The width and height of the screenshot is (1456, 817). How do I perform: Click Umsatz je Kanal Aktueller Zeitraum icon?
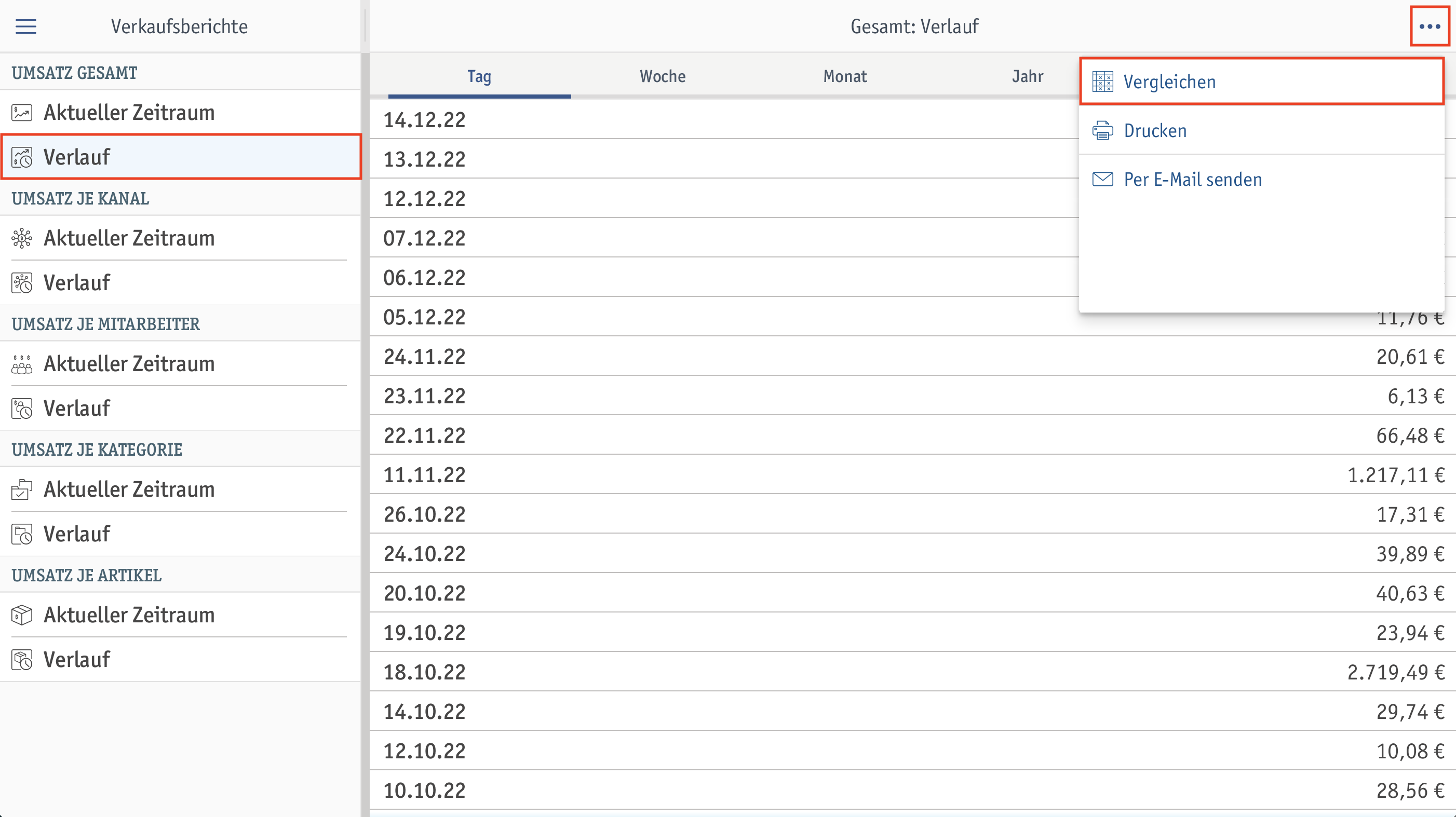tap(22, 238)
